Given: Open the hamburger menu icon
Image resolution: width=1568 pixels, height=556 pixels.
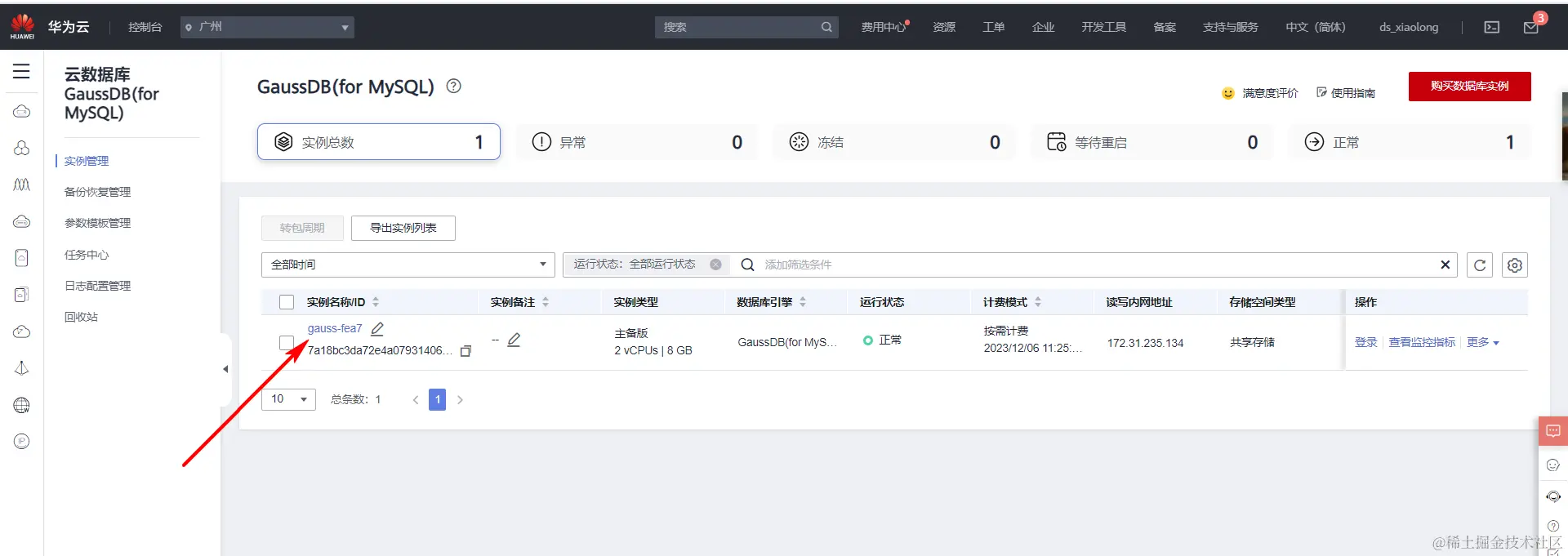Looking at the screenshot, I should (x=21, y=71).
